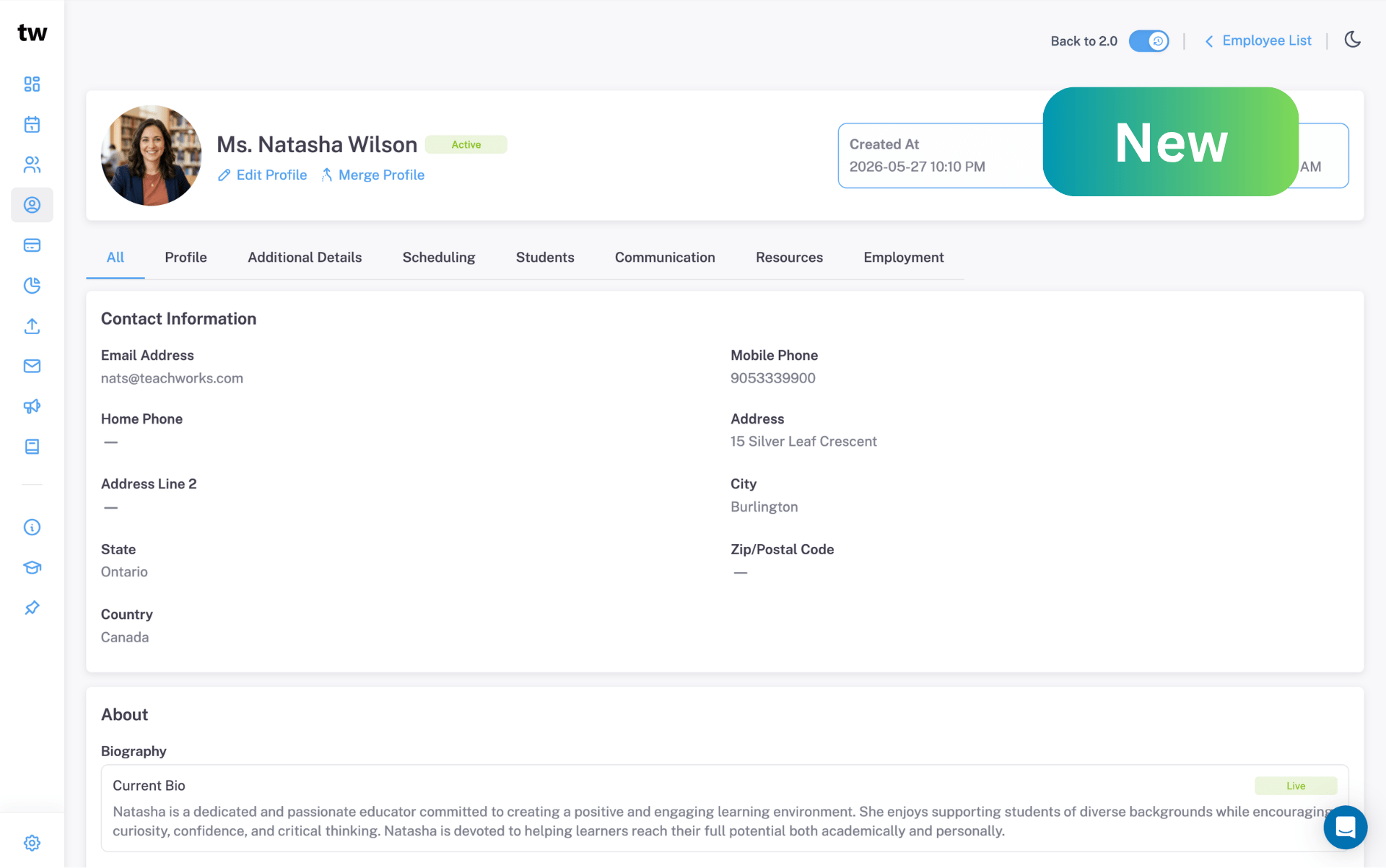Open the Resources tab
Screen dimensions: 1386x868
pos(789,258)
